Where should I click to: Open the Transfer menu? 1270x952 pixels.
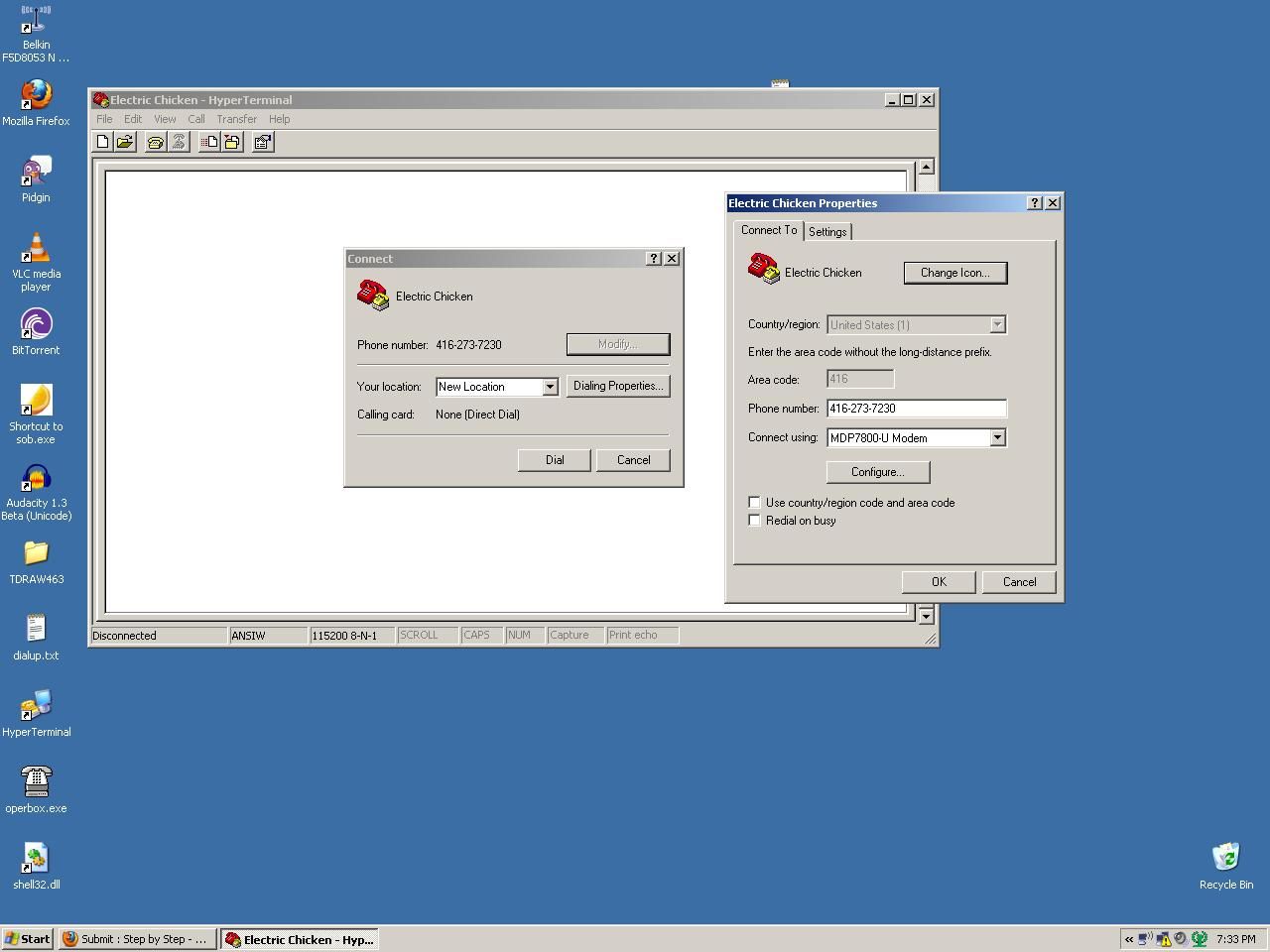click(x=236, y=118)
